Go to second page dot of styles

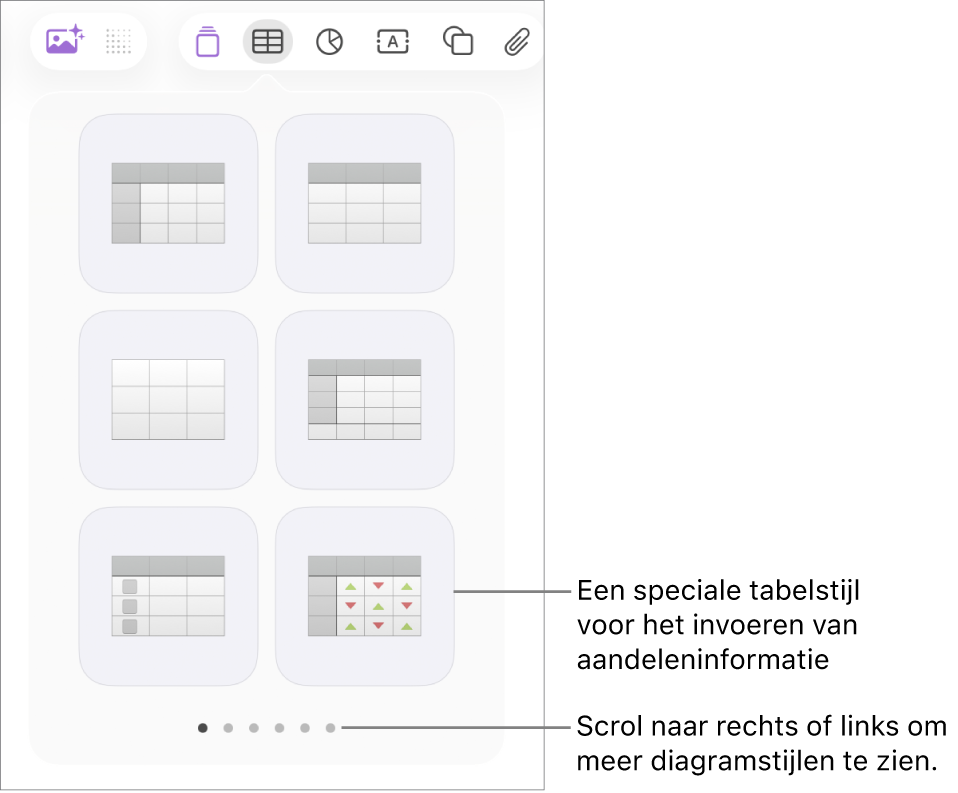[x=229, y=728]
